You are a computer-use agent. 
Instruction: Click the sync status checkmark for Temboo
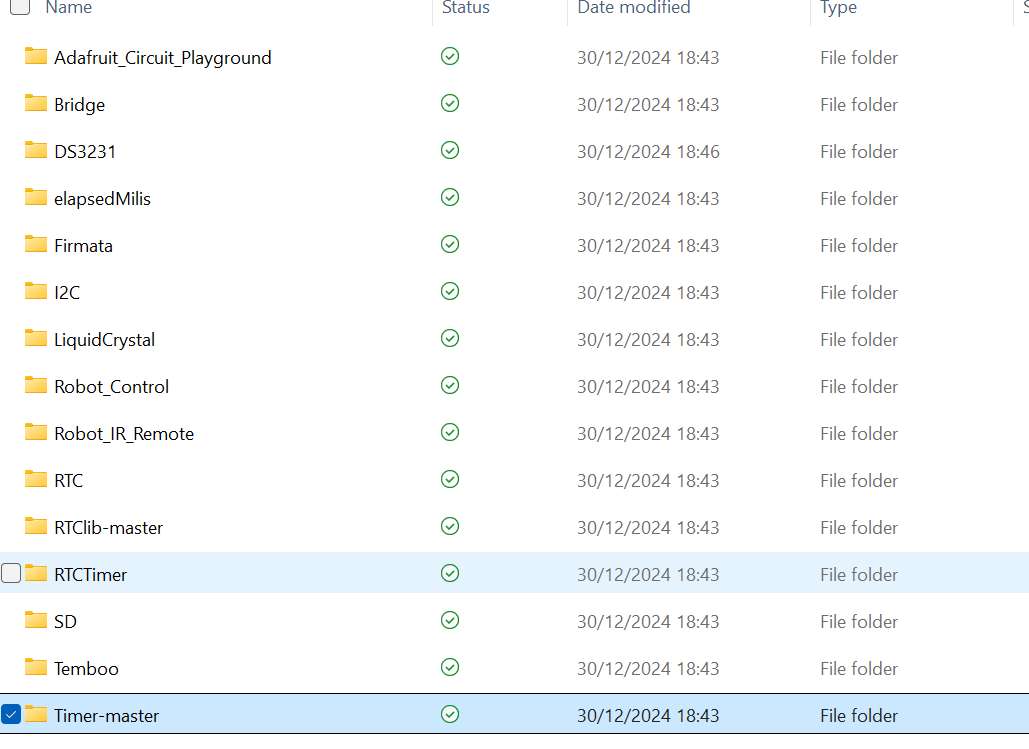tap(450, 668)
